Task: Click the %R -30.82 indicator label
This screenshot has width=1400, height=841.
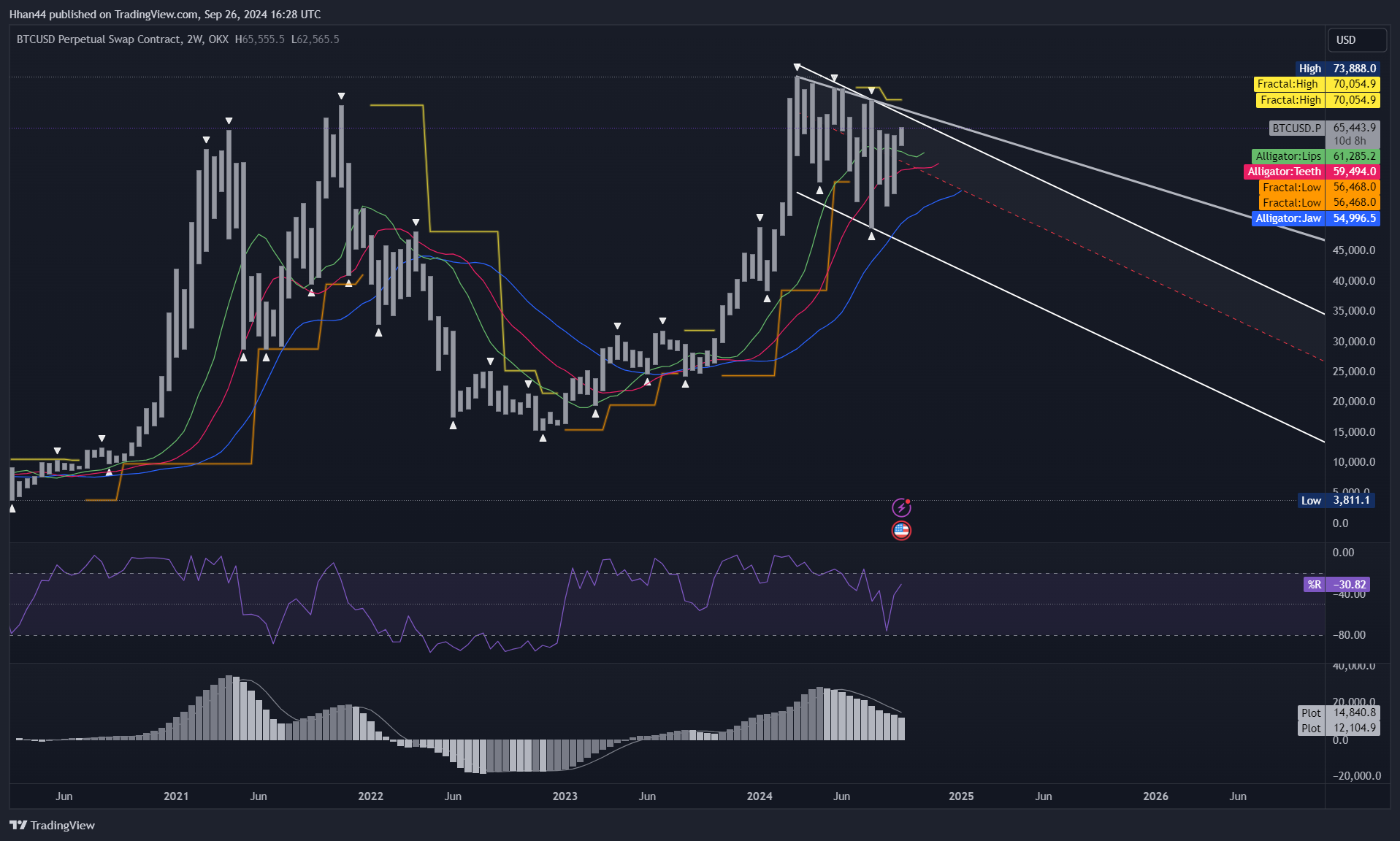Action: coord(1336,584)
